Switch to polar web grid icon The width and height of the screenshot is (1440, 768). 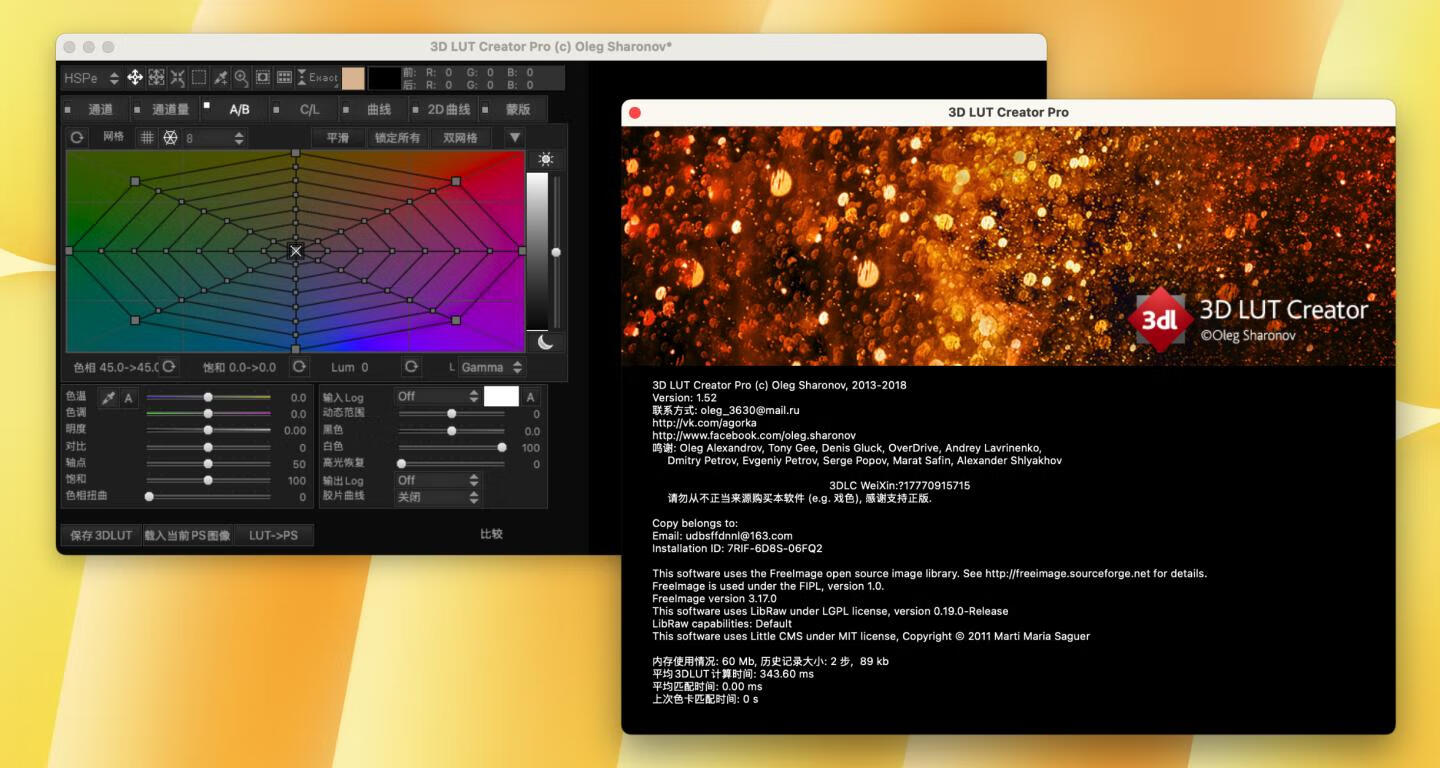(170, 138)
